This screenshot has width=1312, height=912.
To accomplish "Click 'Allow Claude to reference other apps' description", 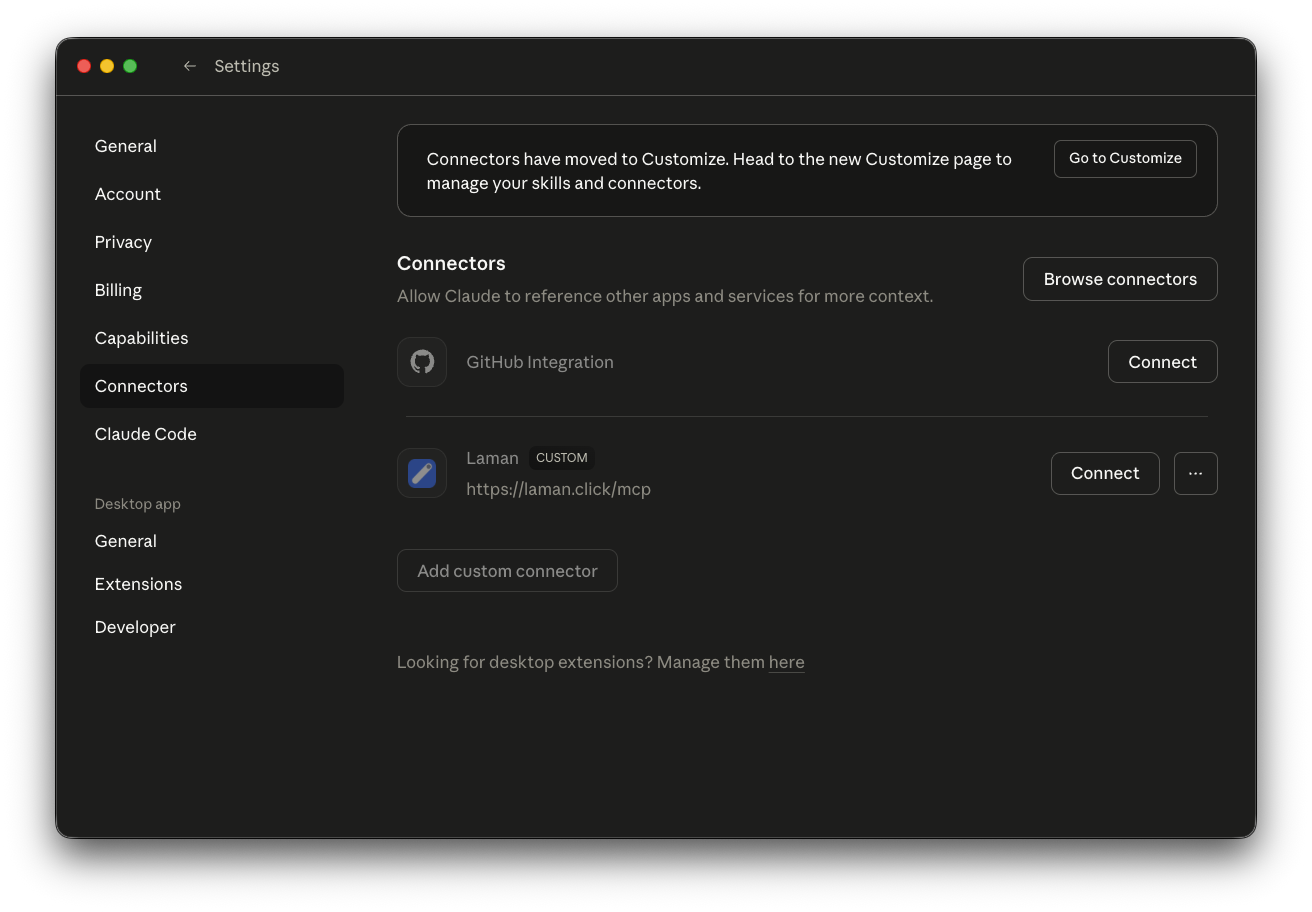I will tap(665, 296).
